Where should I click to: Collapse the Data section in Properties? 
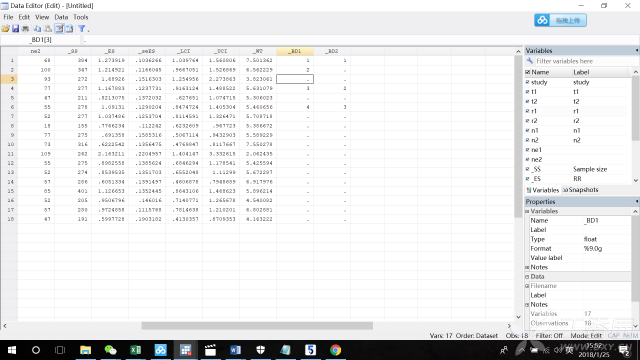[x=527, y=277]
